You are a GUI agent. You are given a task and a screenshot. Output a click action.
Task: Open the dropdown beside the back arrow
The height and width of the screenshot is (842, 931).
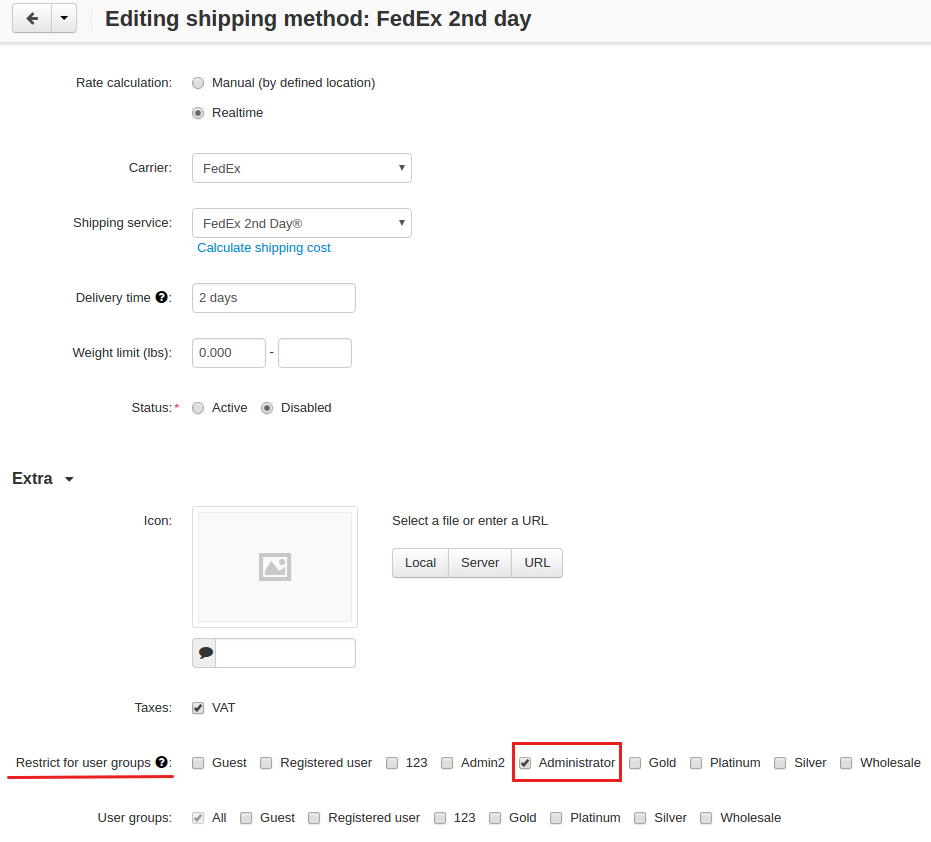click(x=64, y=18)
